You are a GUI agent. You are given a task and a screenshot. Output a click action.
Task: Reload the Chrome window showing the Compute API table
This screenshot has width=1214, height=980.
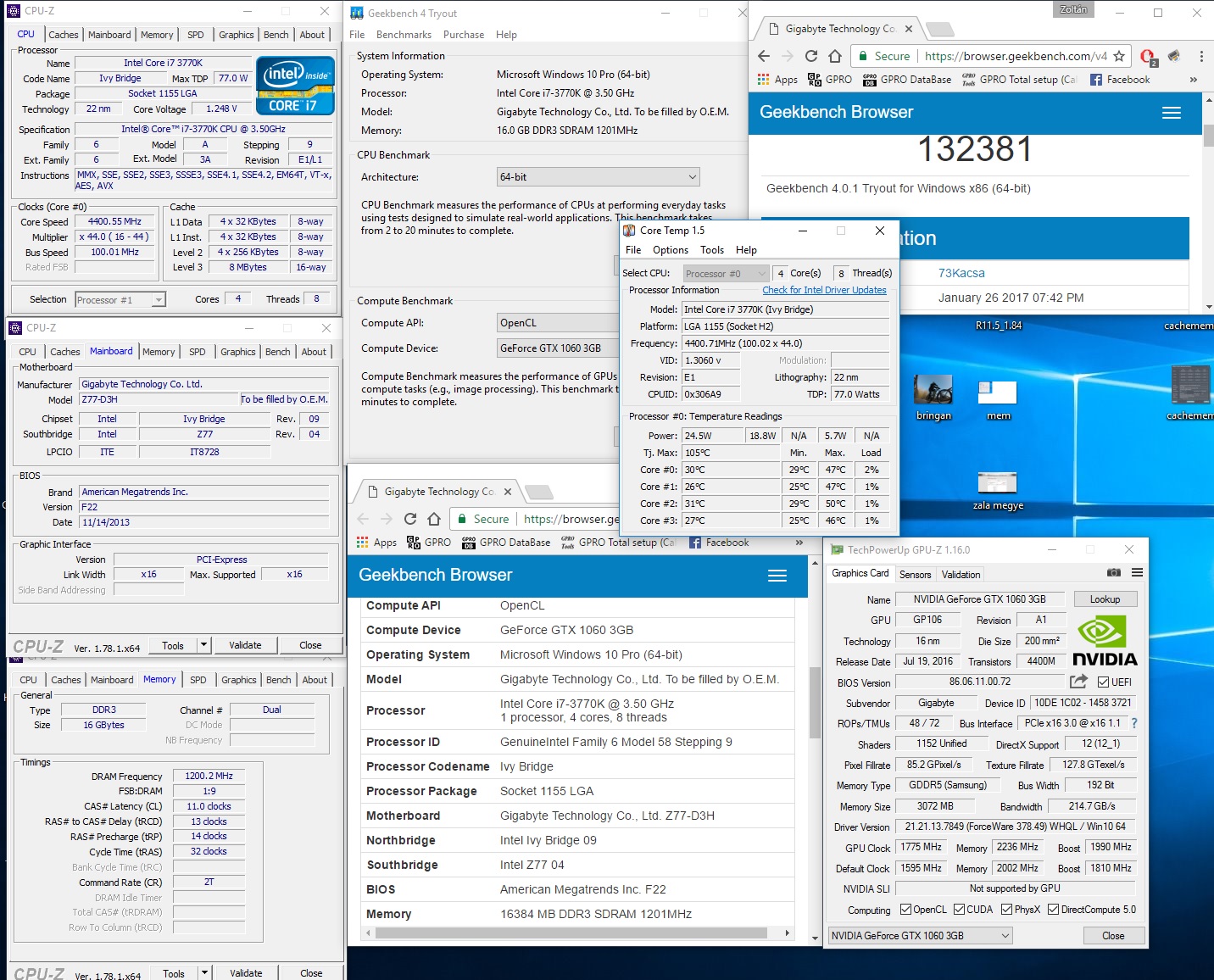click(x=410, y=519)
